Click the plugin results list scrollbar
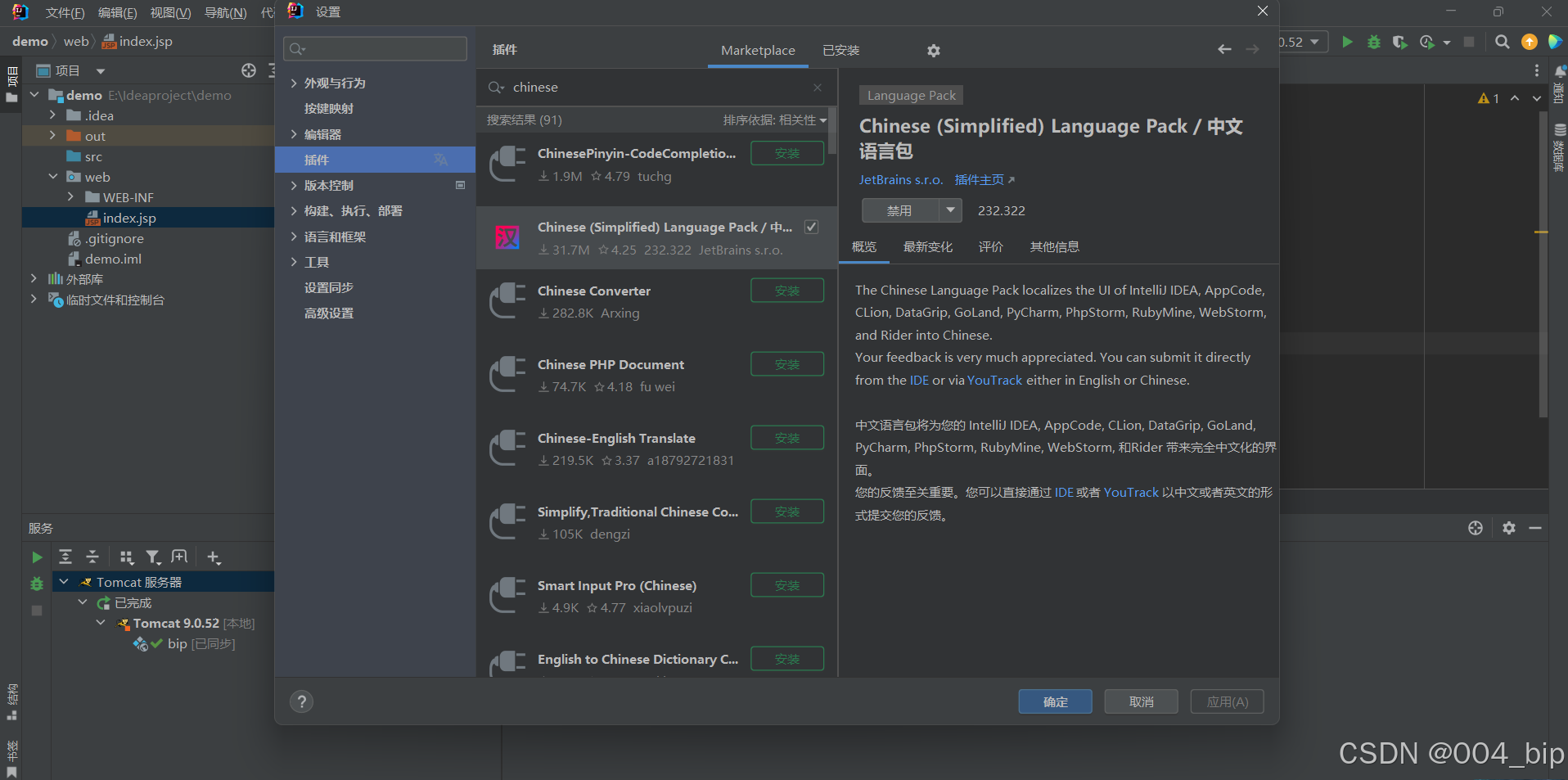The height and width of the screenshot is (780, 1568). point(832,131)
